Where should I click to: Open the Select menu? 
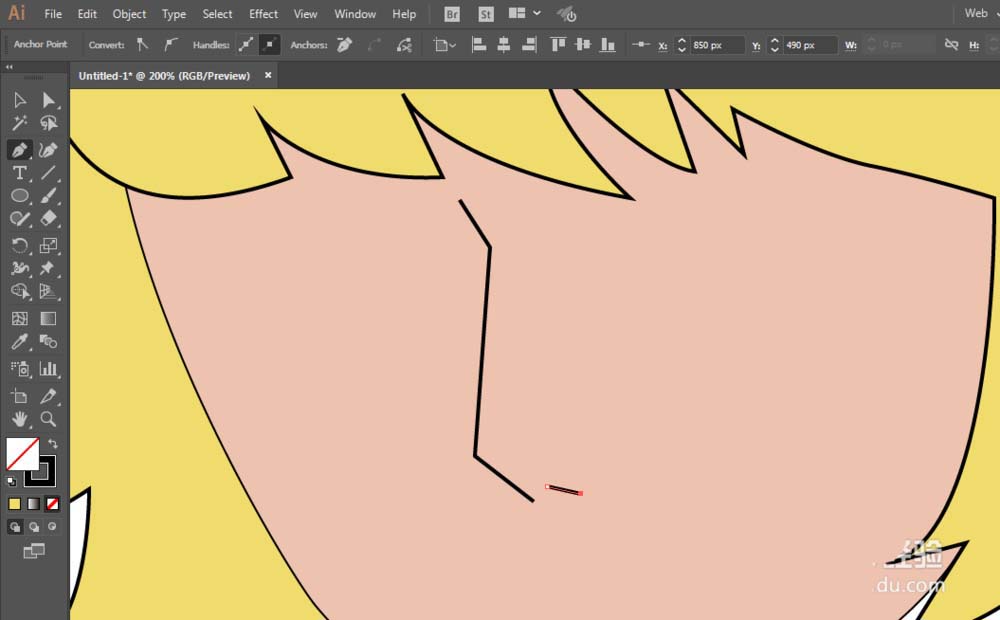coord(217,14)
